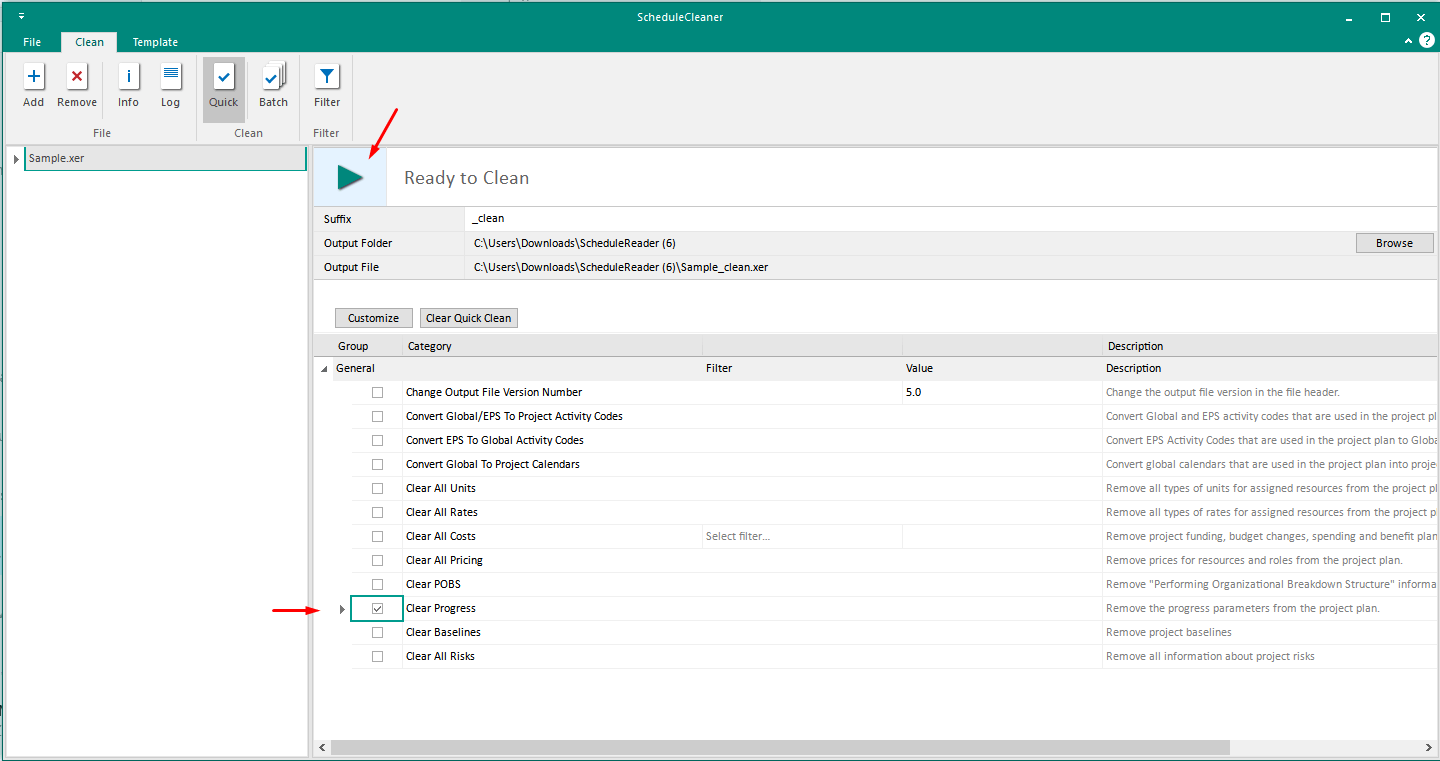Open the quick access toolbar dropdown

[x=22, y=17]
